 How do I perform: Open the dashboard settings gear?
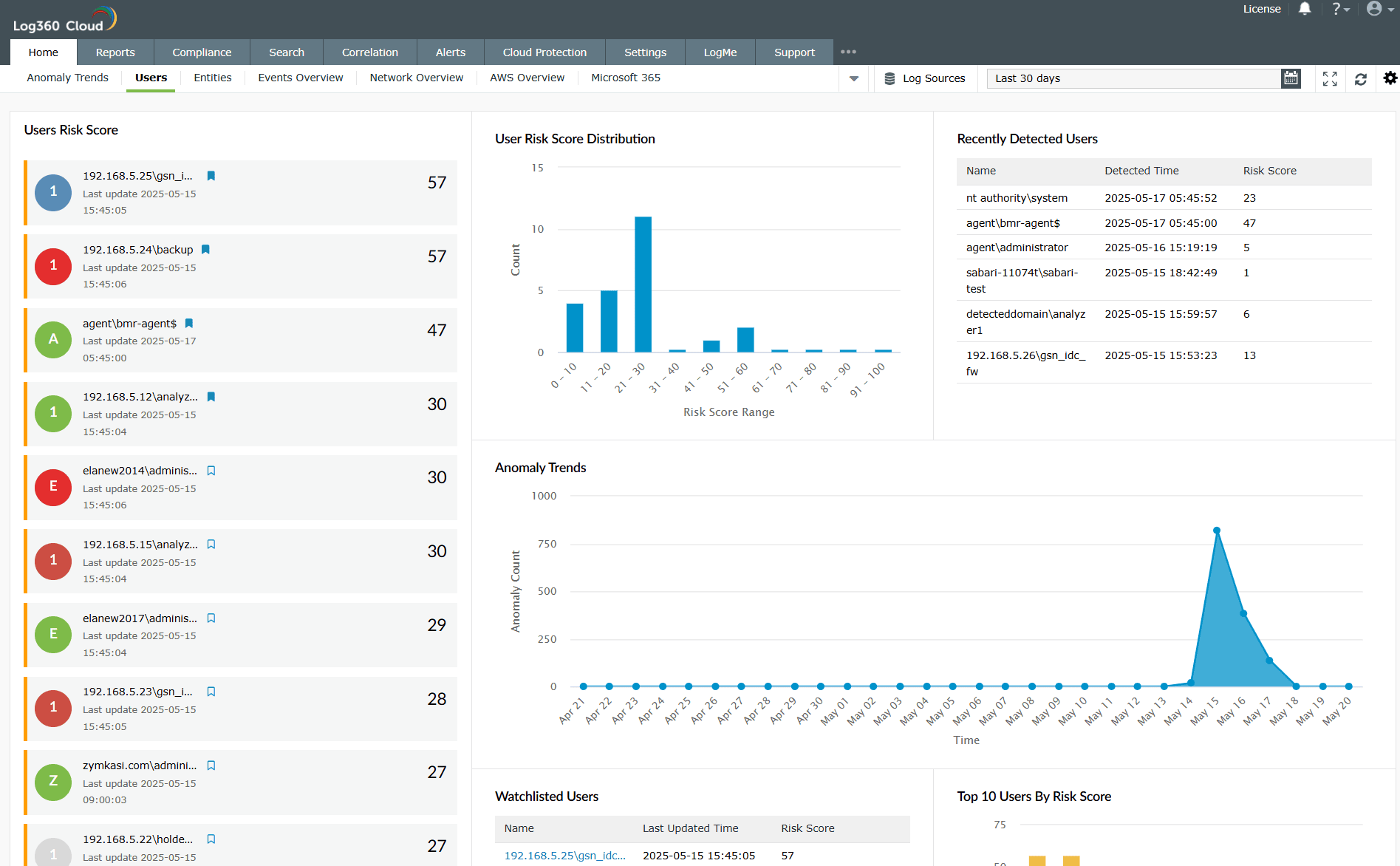tap(1390, 78)
